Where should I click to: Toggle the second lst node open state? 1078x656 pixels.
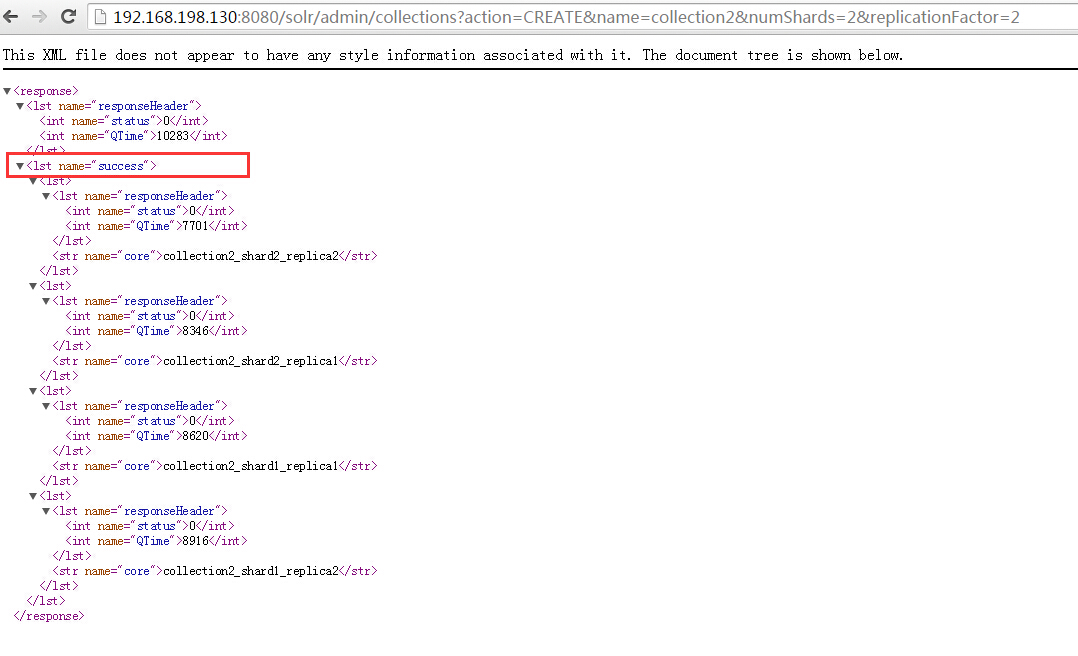pos(32,285)
